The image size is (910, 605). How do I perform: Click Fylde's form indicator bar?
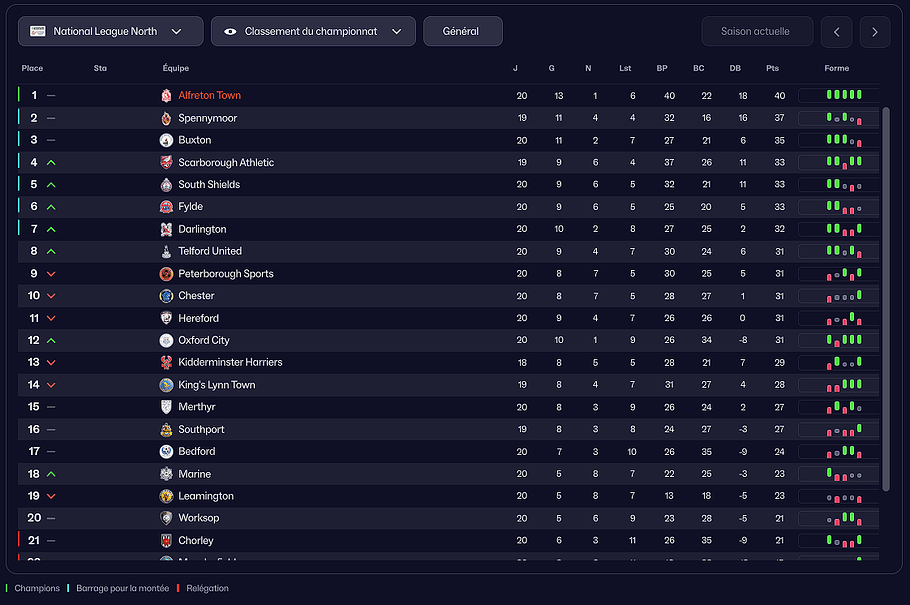click(x=836, y=207)
